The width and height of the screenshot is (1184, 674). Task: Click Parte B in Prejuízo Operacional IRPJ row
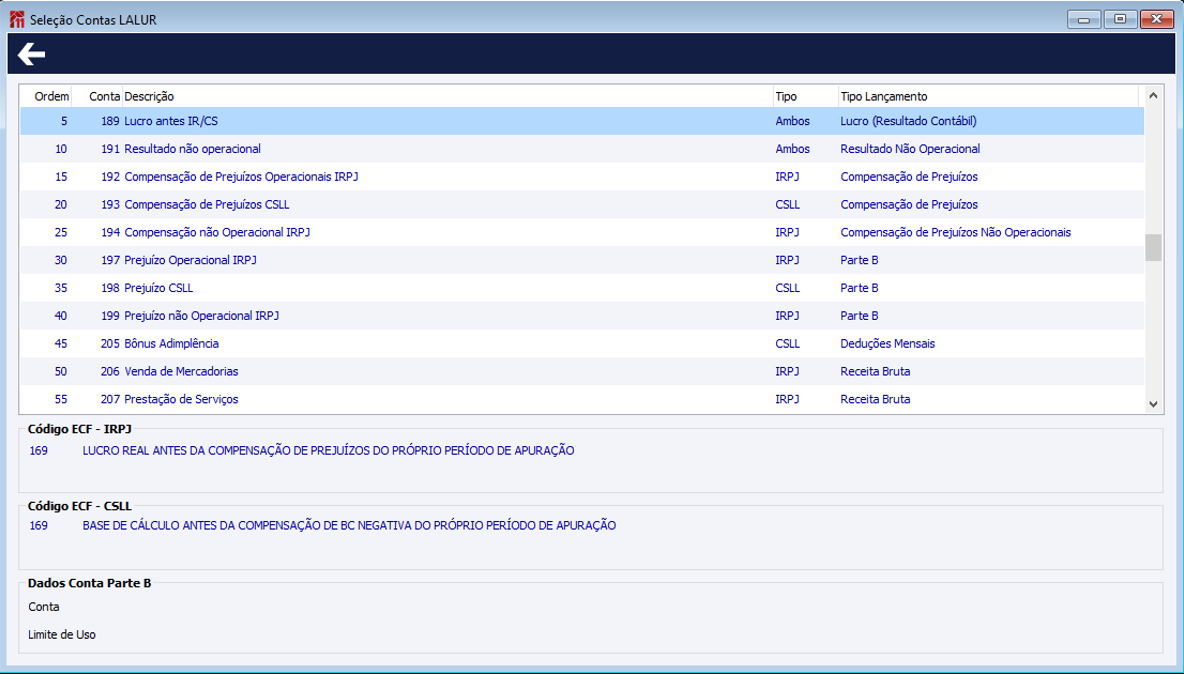[859, 260]
